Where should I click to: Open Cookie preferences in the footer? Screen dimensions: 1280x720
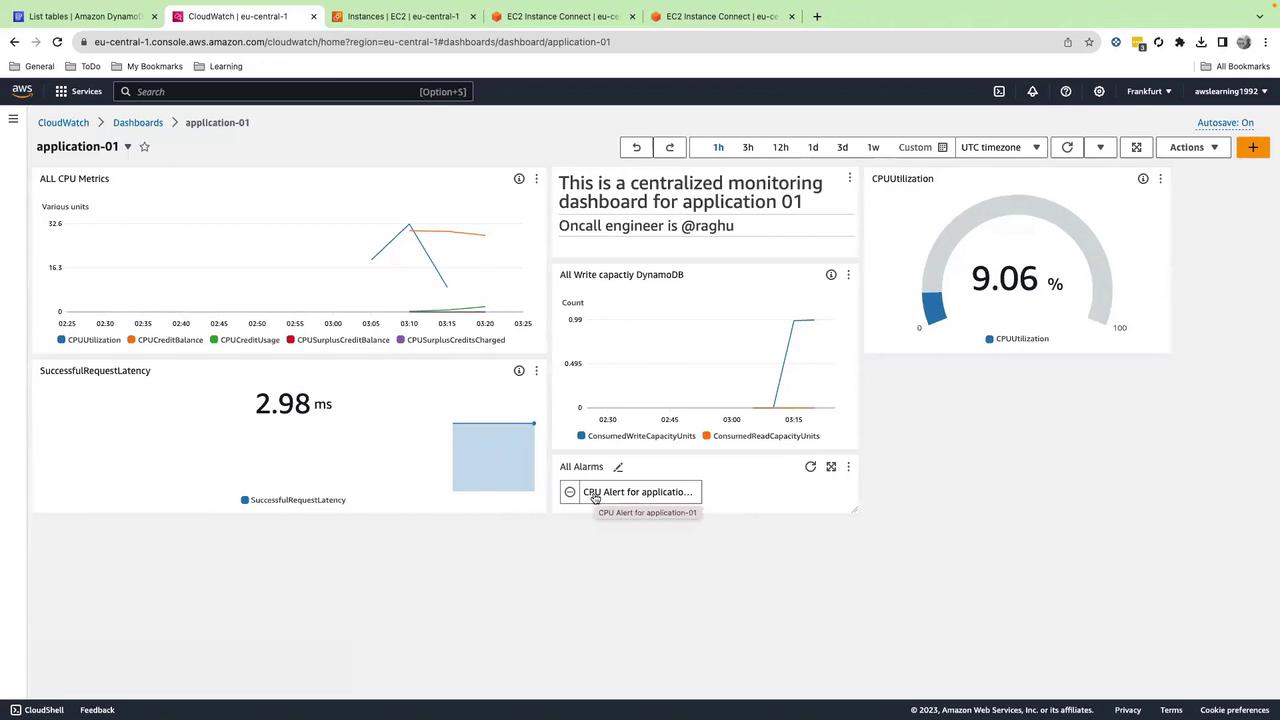coord(1235,710)
